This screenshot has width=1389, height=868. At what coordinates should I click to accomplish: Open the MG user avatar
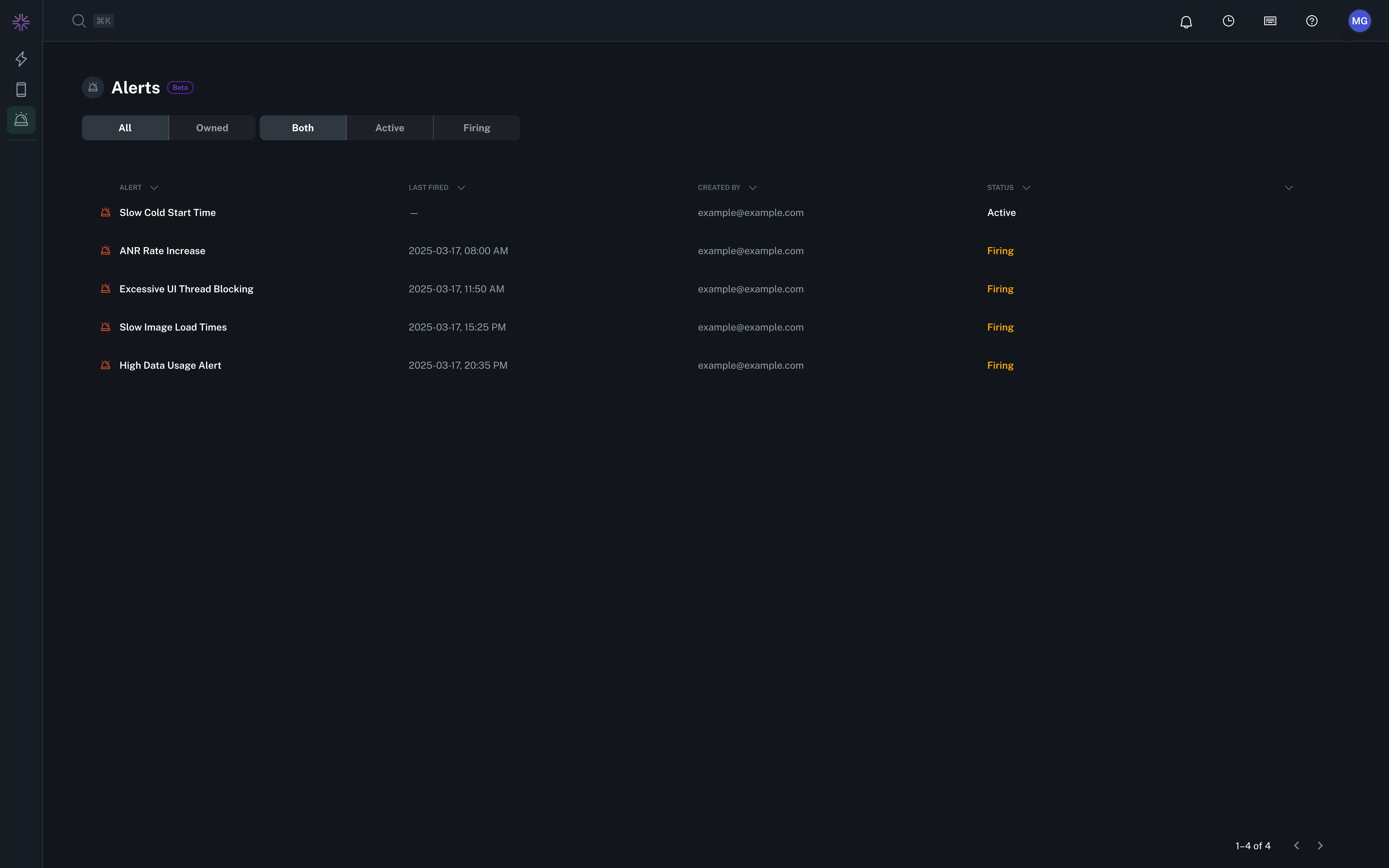(1359, 21)
